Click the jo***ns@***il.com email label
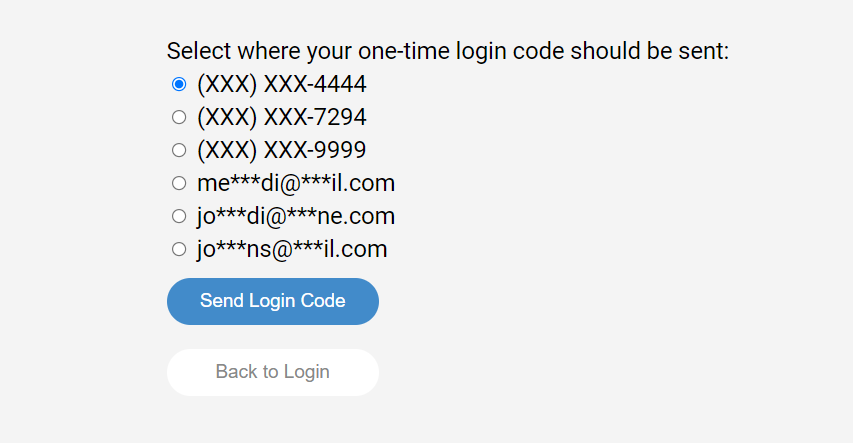The height and width of the screenshot is (443, 853). 291,249
